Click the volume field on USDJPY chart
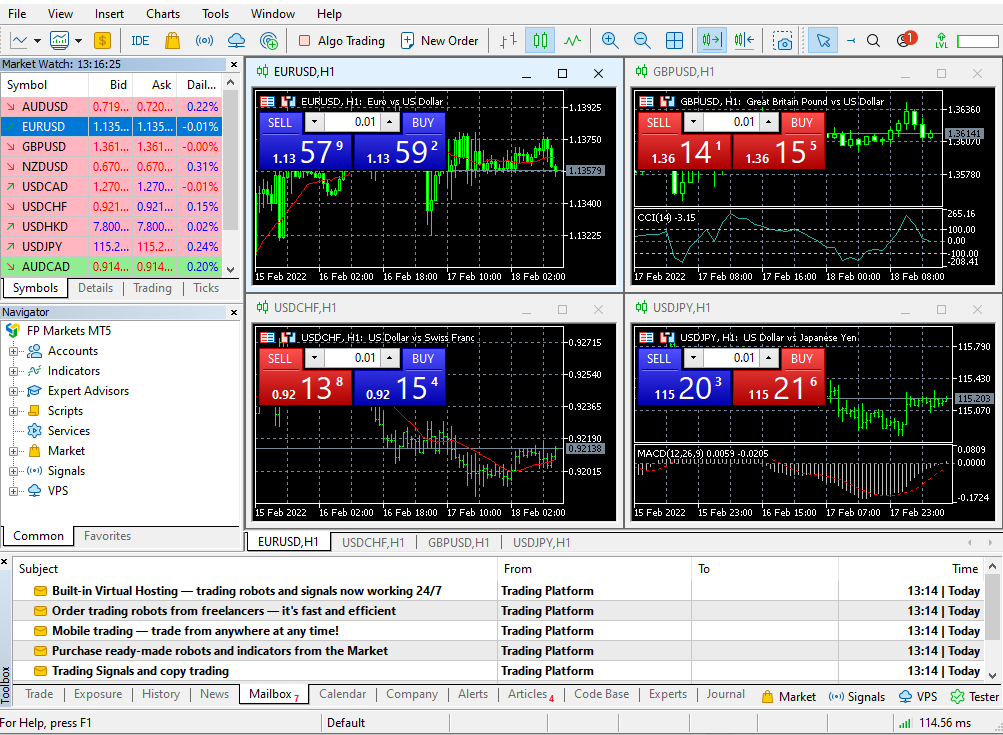The height and width of the screenshot is (735, 1003). pyautogui.click(x=732, y=358)
